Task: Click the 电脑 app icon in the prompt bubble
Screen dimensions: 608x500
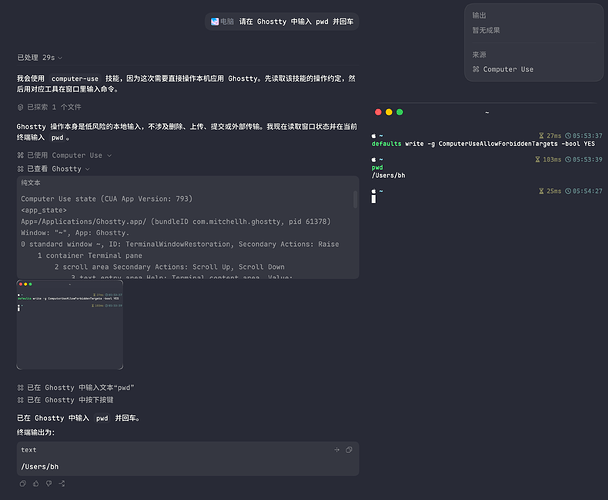Action: point(214,21)
